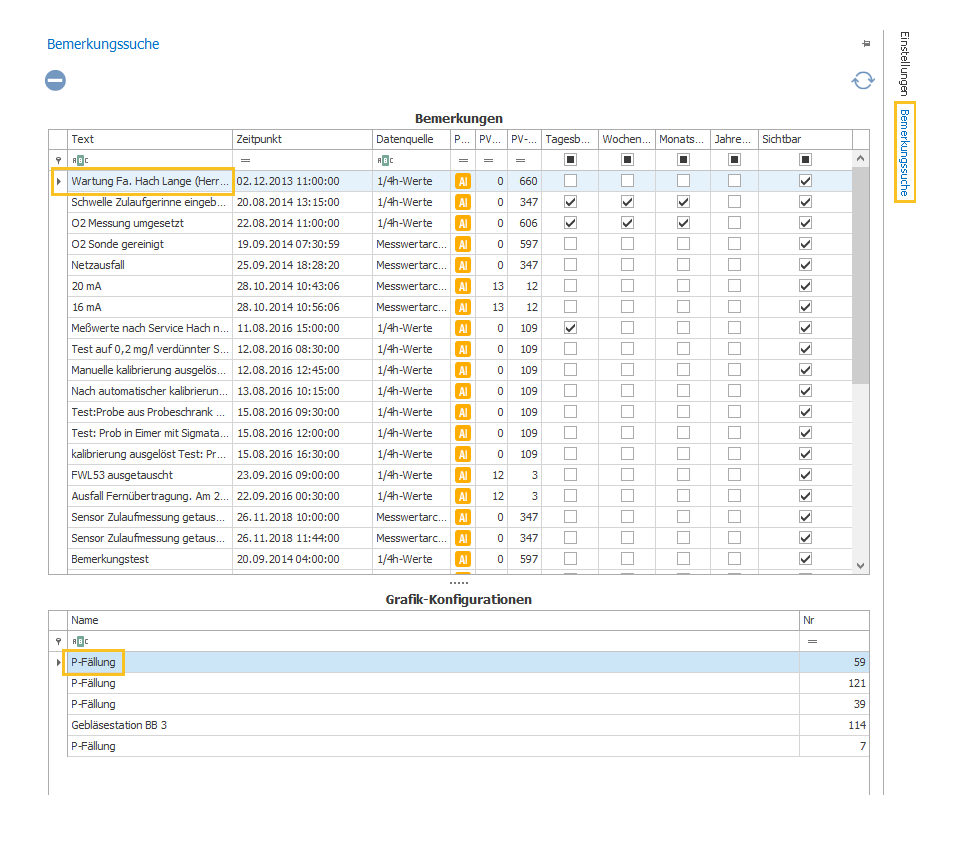Click the splitter dots between the tables
956x841 pixels.
coord(459,582)
